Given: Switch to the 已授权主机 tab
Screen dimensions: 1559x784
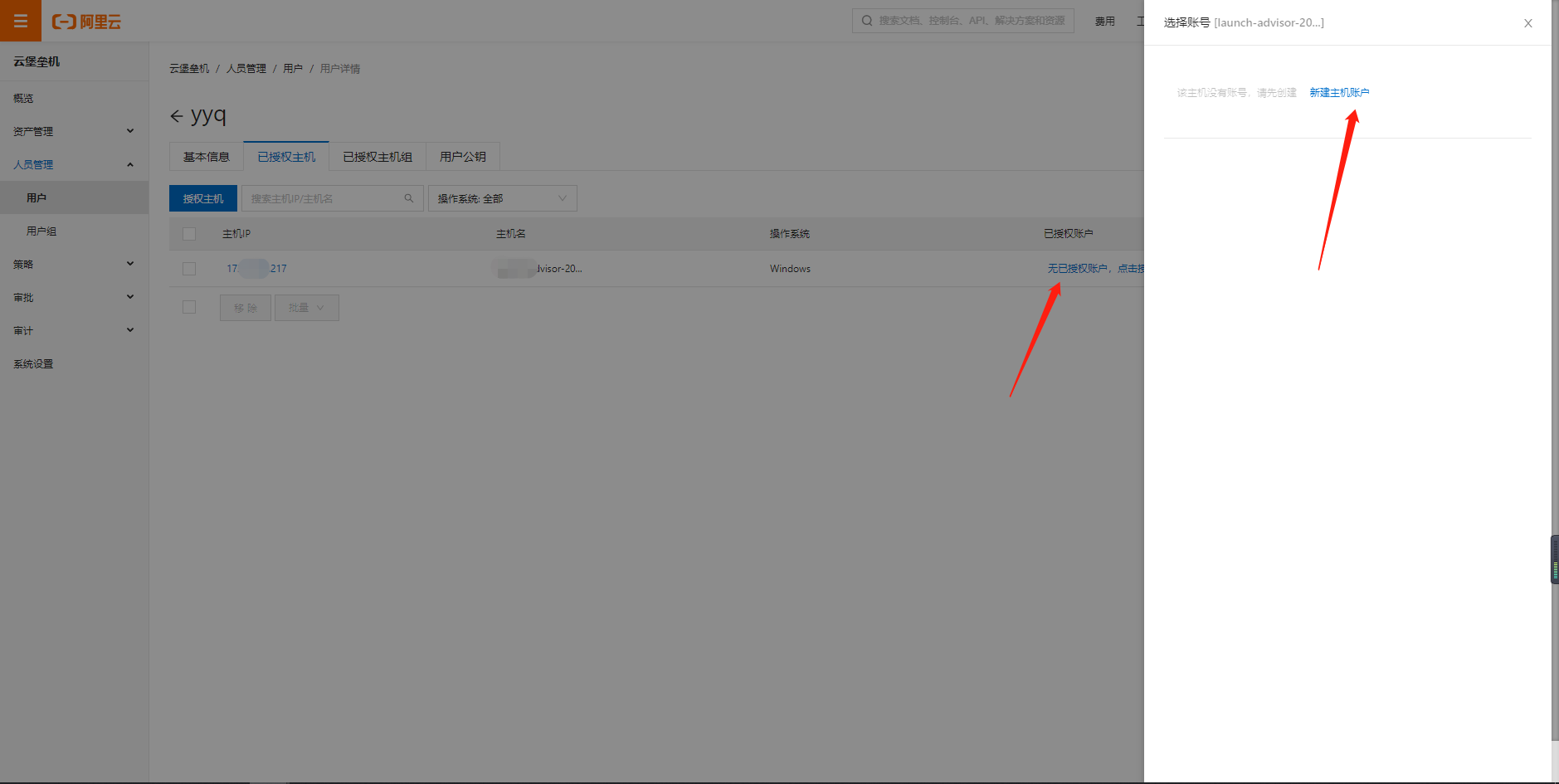Looking at the screenshot, I should (x=286, y=157).
